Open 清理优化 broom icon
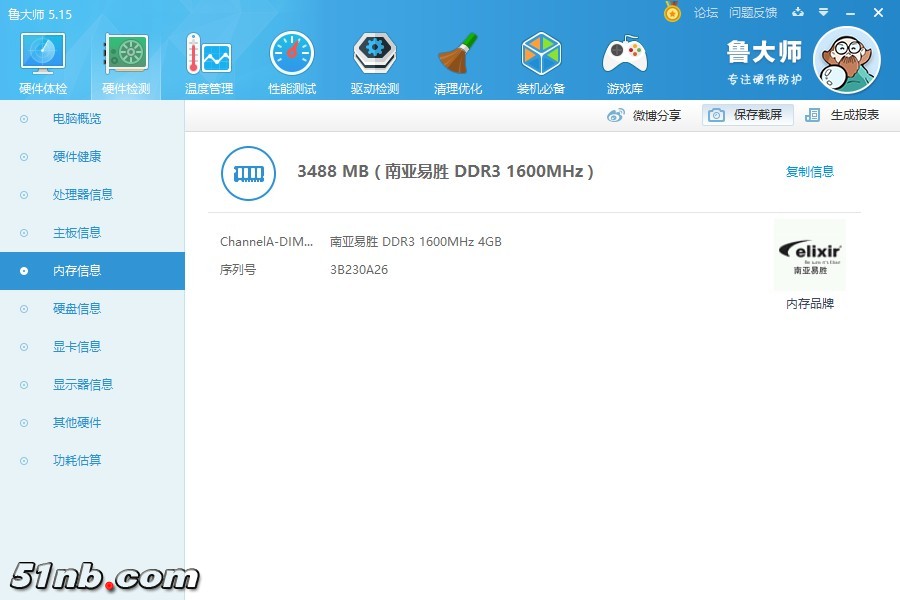Screen dimensions: 900x600 (x=458, y=57)
